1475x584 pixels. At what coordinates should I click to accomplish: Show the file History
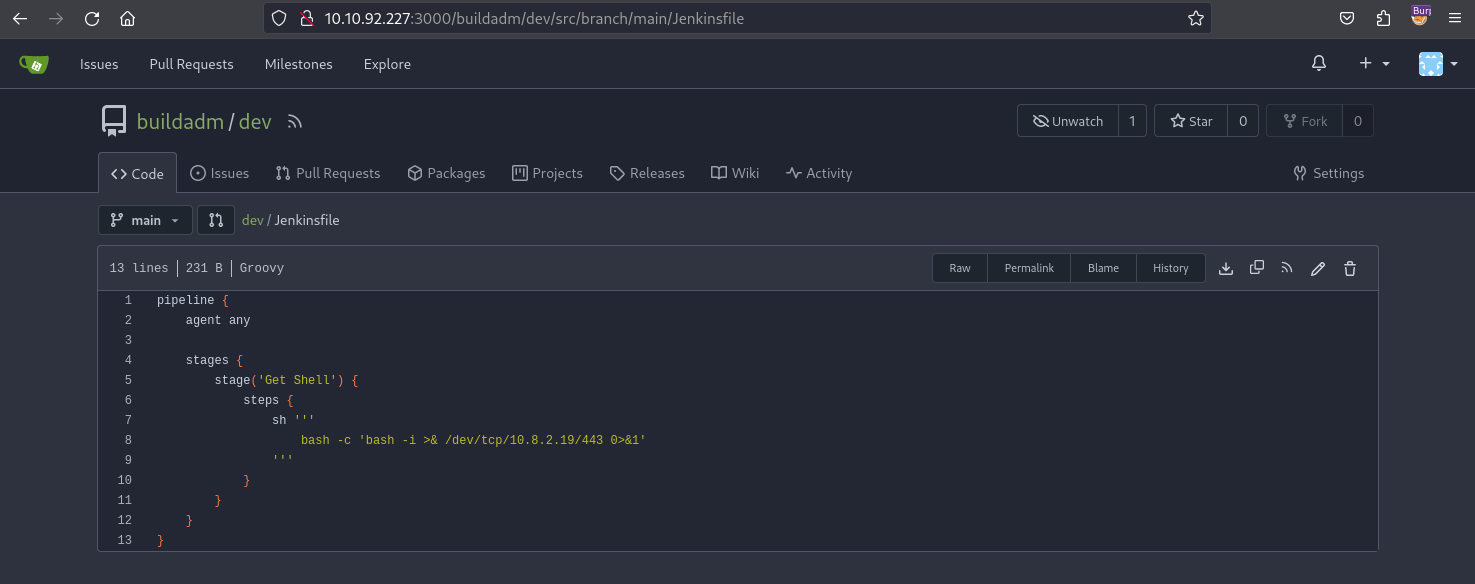pos(1170,268)
